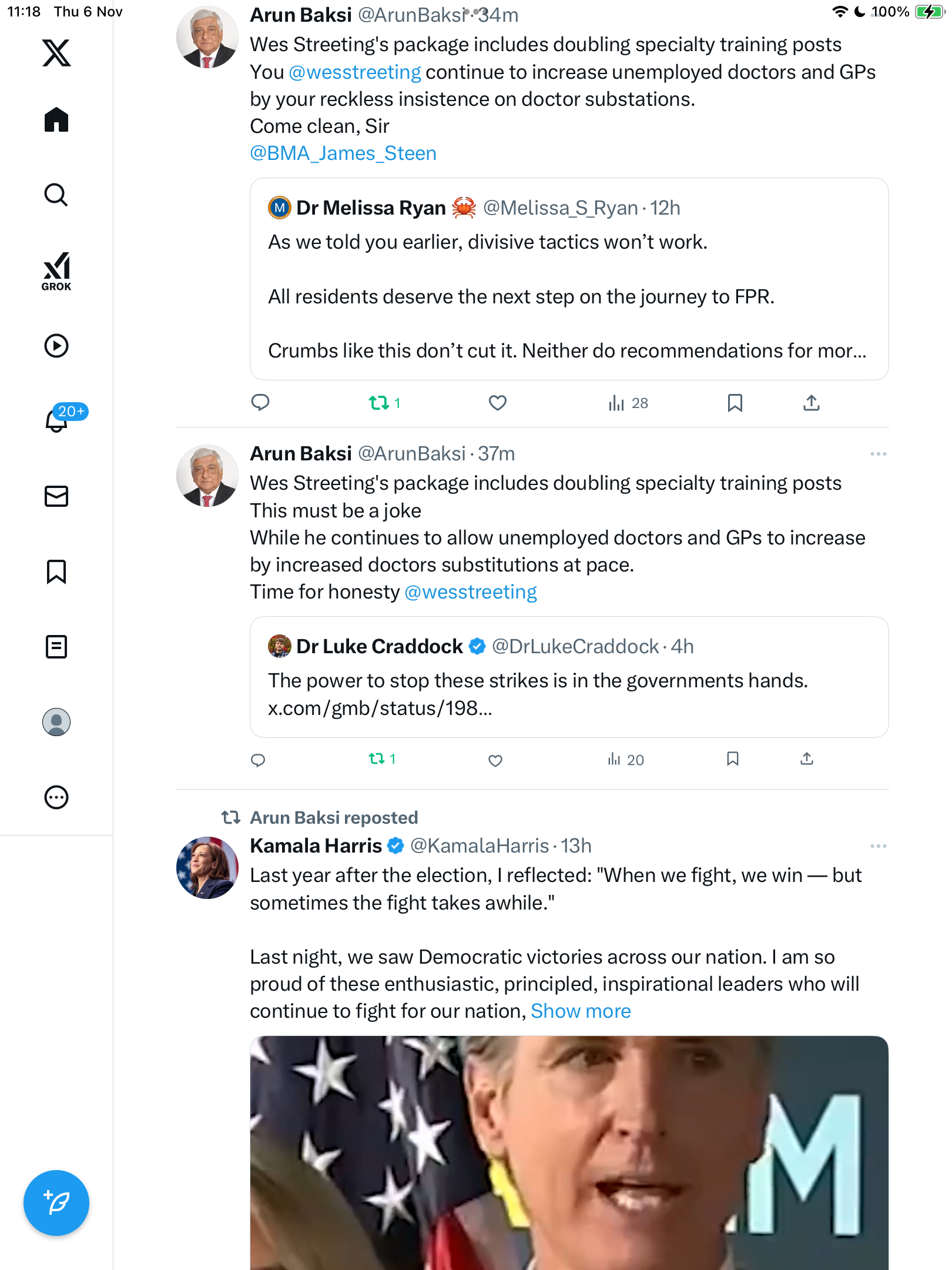Open the video tab play icon
The image size is (952, 1270).
(x=56, y=346)
